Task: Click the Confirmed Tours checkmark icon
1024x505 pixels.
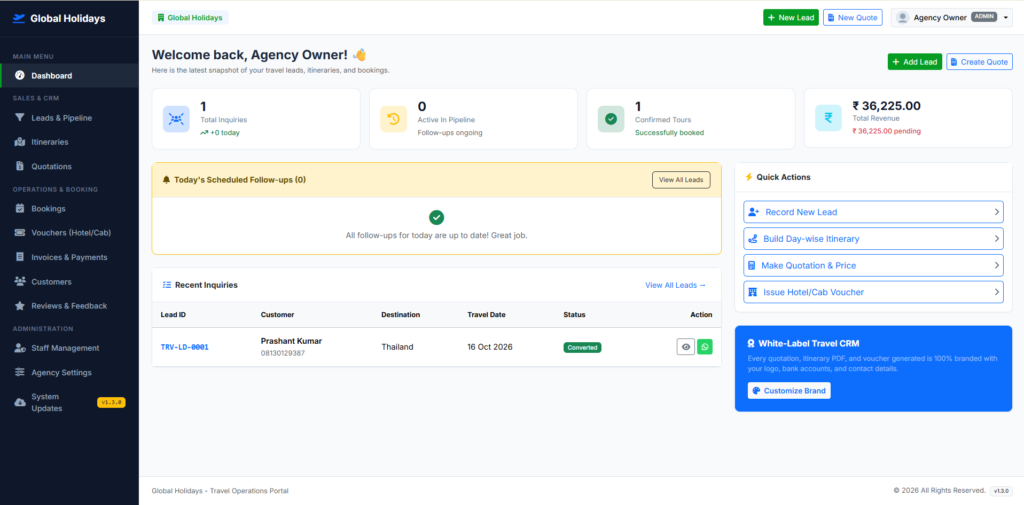Action: coord(611,119)
